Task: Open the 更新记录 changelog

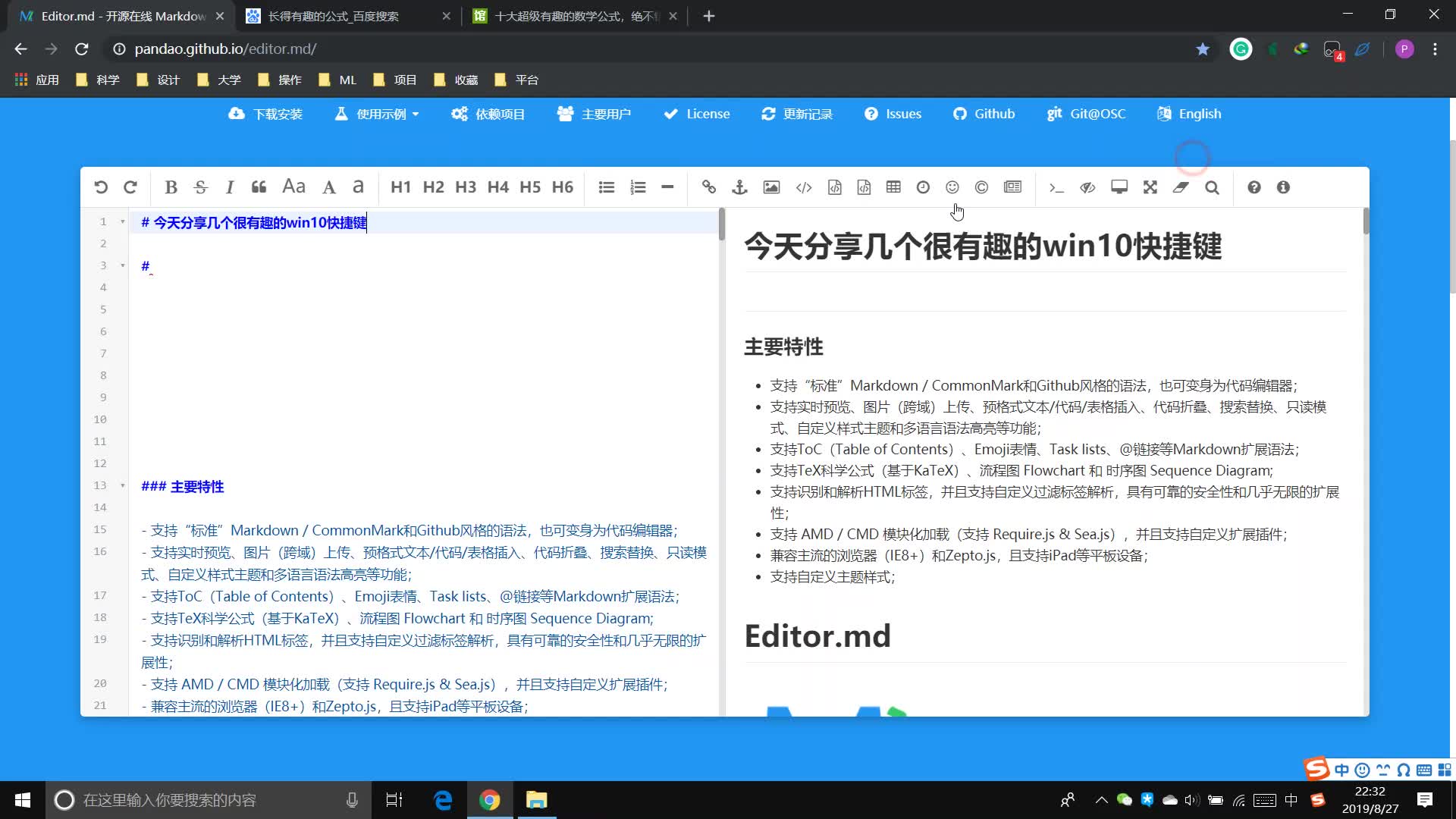Action: (797, 114)
